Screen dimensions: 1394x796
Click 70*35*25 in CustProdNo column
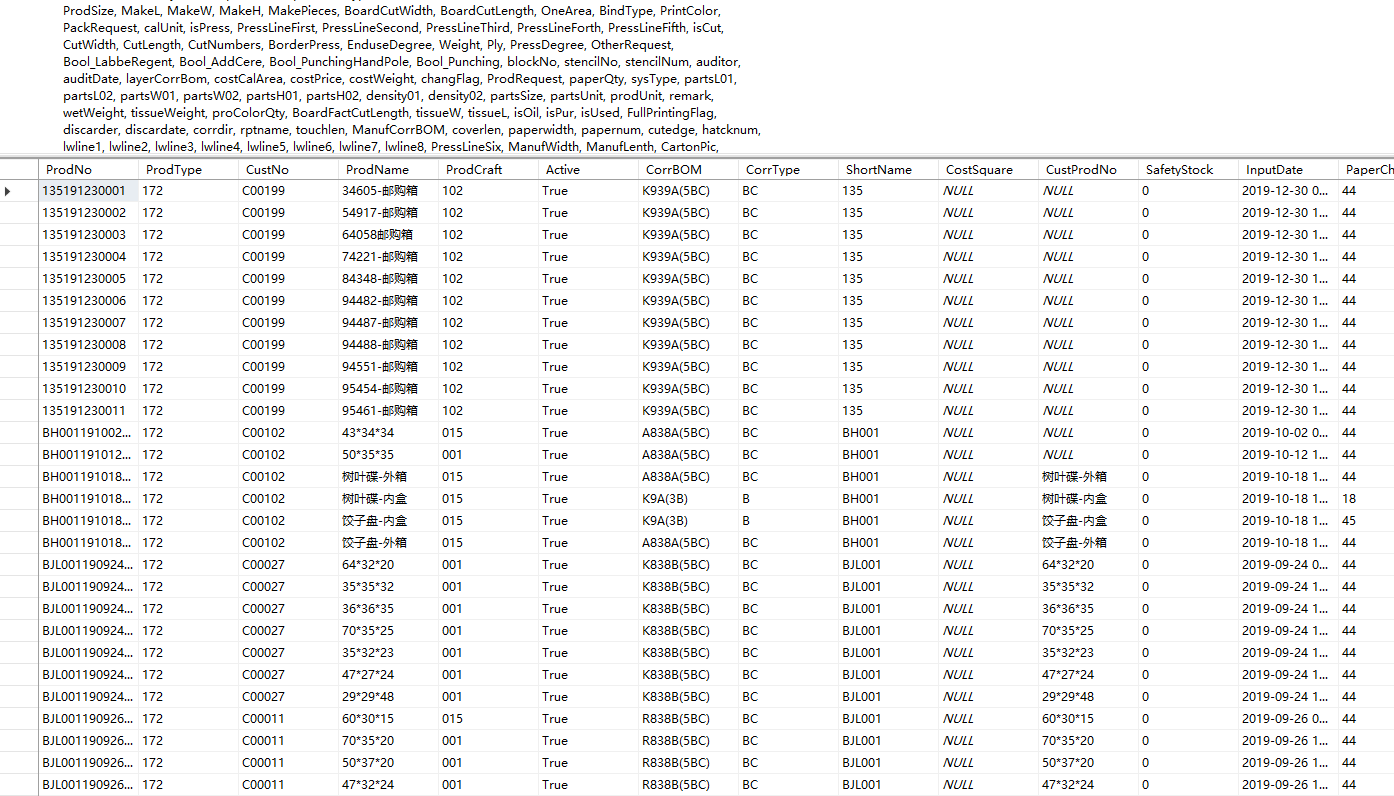1088,631
